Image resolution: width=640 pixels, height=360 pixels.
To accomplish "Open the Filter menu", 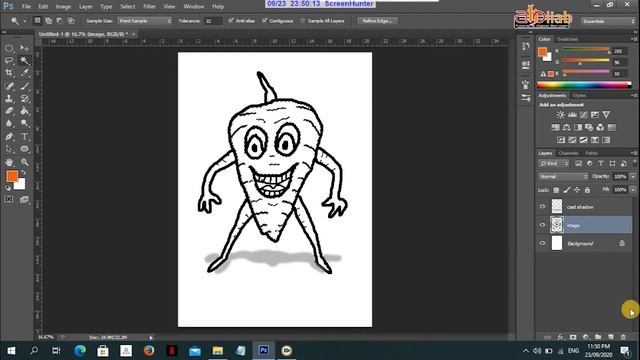I will (149, 7).
